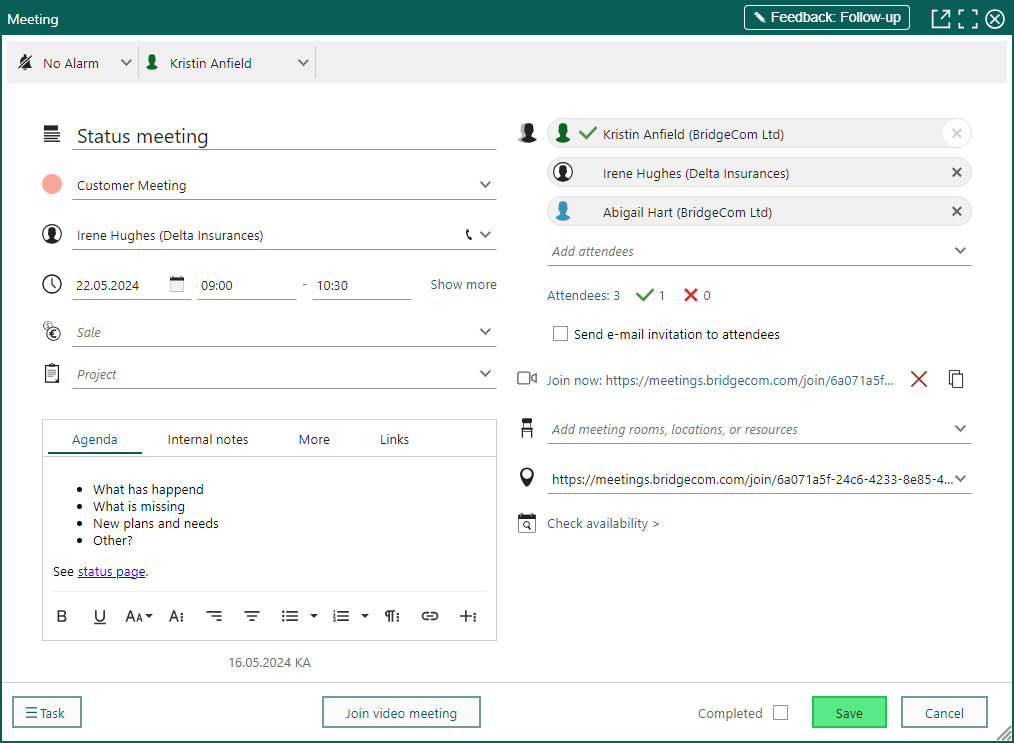Remove the video meeting link with red X
The image size is (1014, 743).
[x=919, y=379]
